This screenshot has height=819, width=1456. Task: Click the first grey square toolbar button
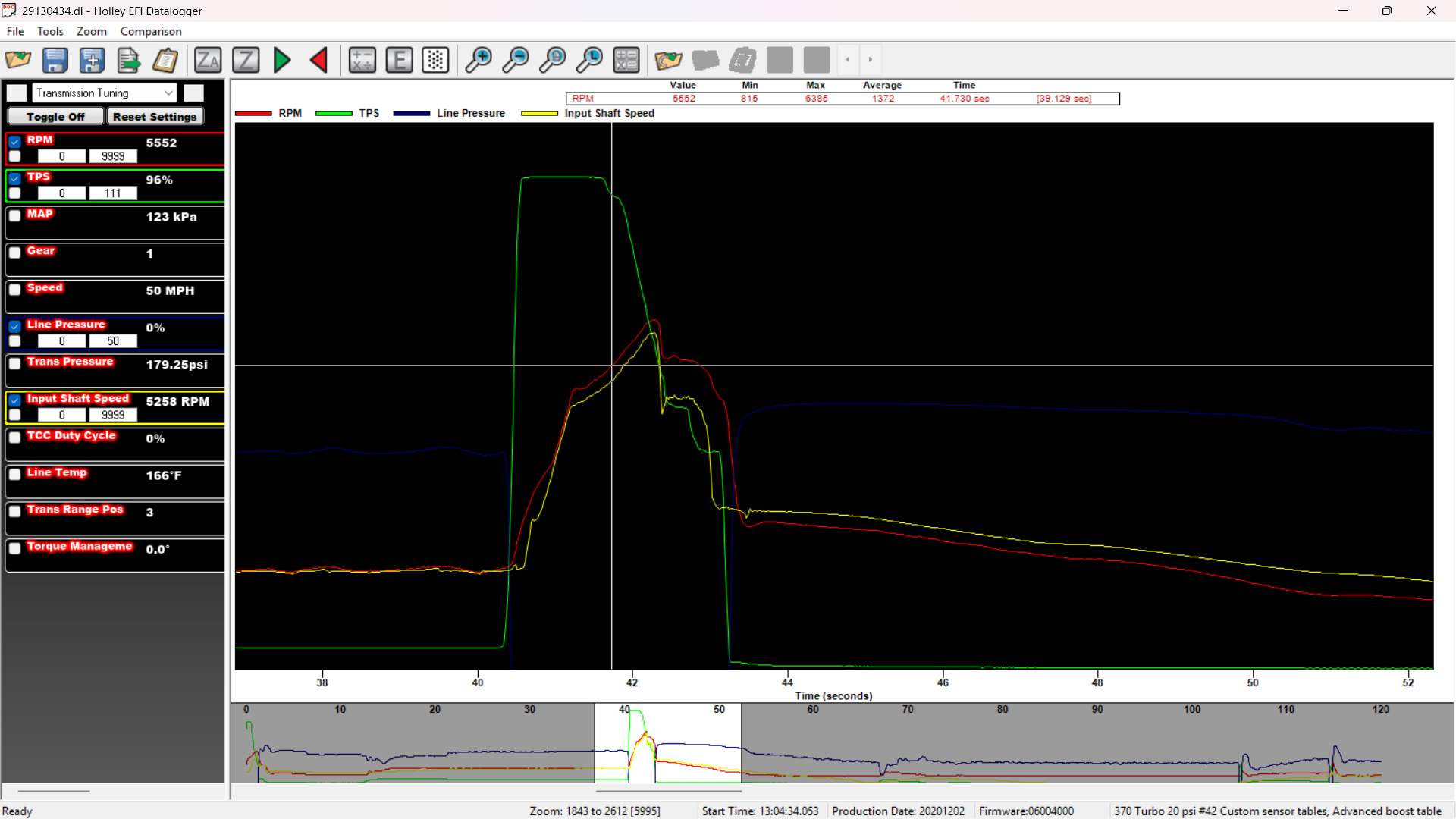[780, 60]
